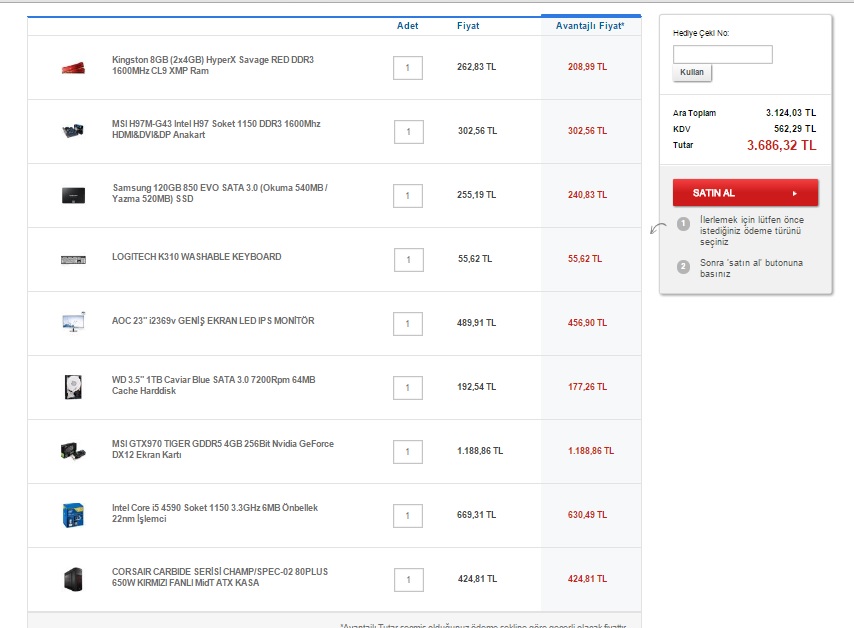Open MSI H97M-G43 Anakart product link
The image size is (854, 628).
pyautogui.click(x=216, y=129)
